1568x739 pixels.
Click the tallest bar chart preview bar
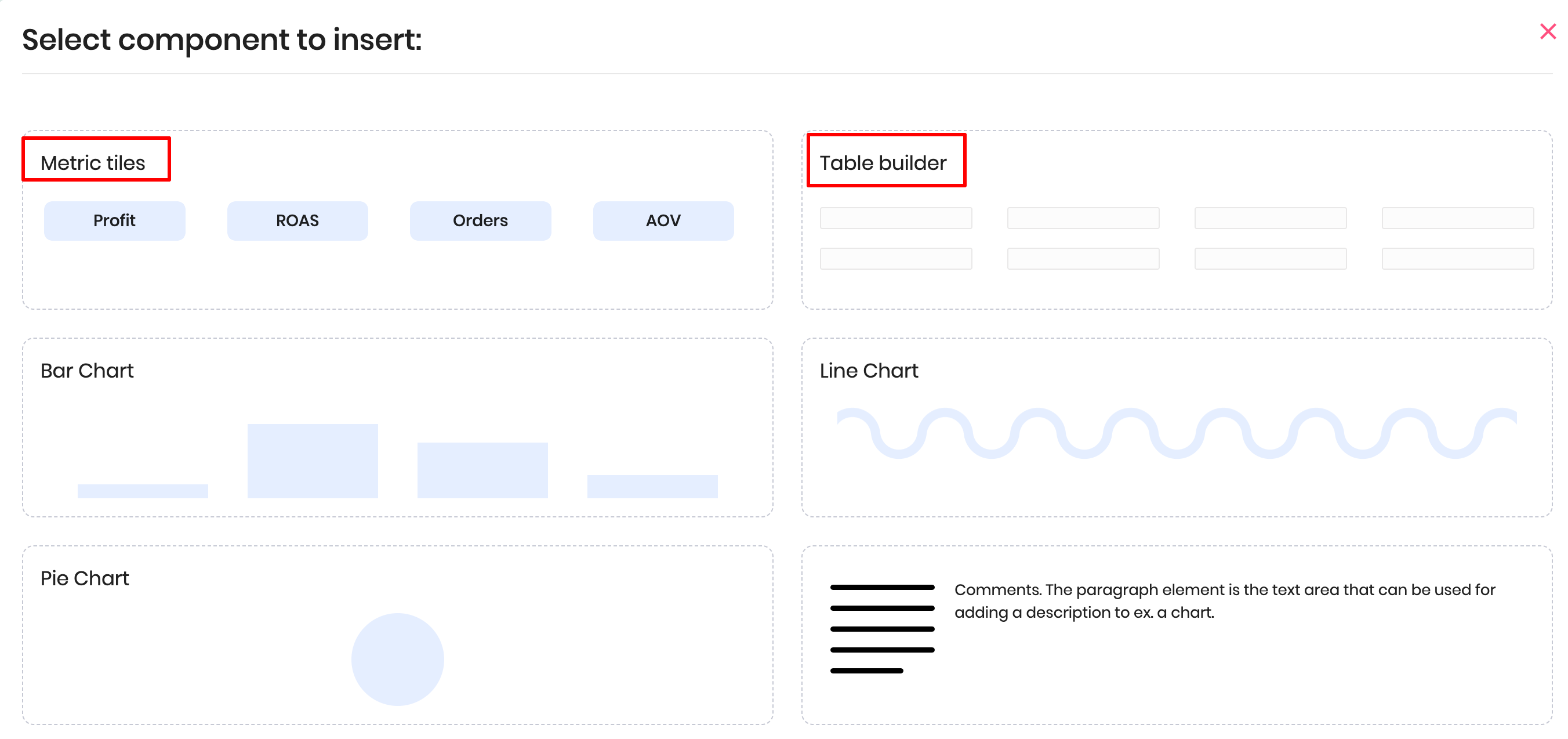coord(312,461)
